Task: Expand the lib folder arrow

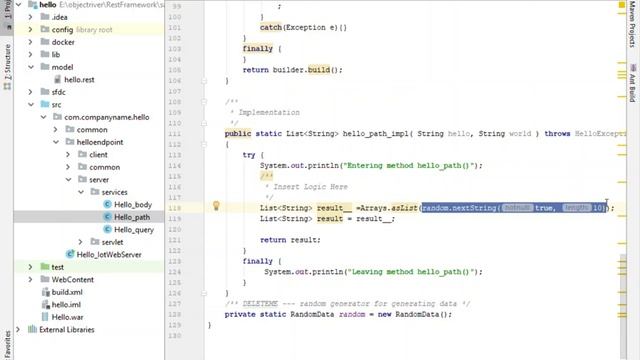Action: tap(31, 54)
